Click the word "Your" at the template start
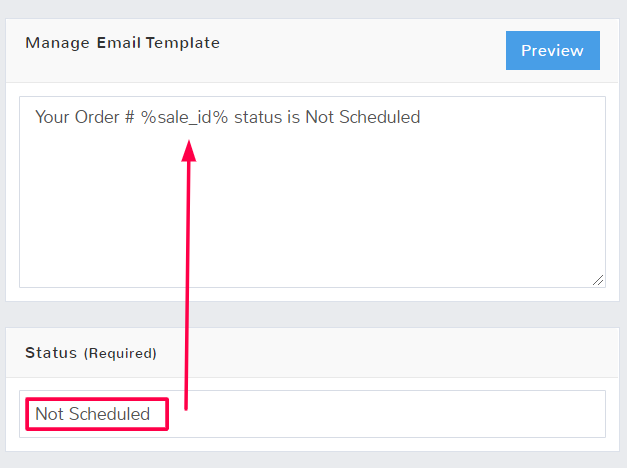This screenshot has width=627, height=468. tap(52, 117)
